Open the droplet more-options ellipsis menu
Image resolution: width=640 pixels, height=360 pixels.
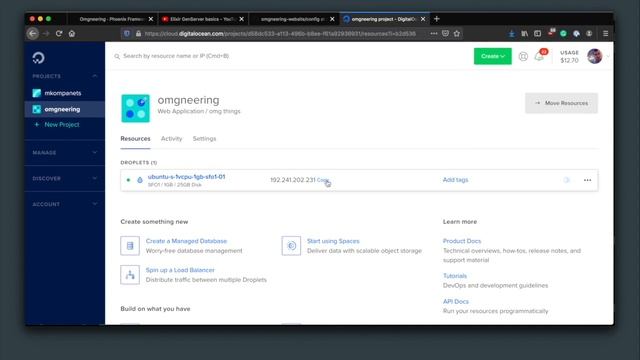[587, 180]
